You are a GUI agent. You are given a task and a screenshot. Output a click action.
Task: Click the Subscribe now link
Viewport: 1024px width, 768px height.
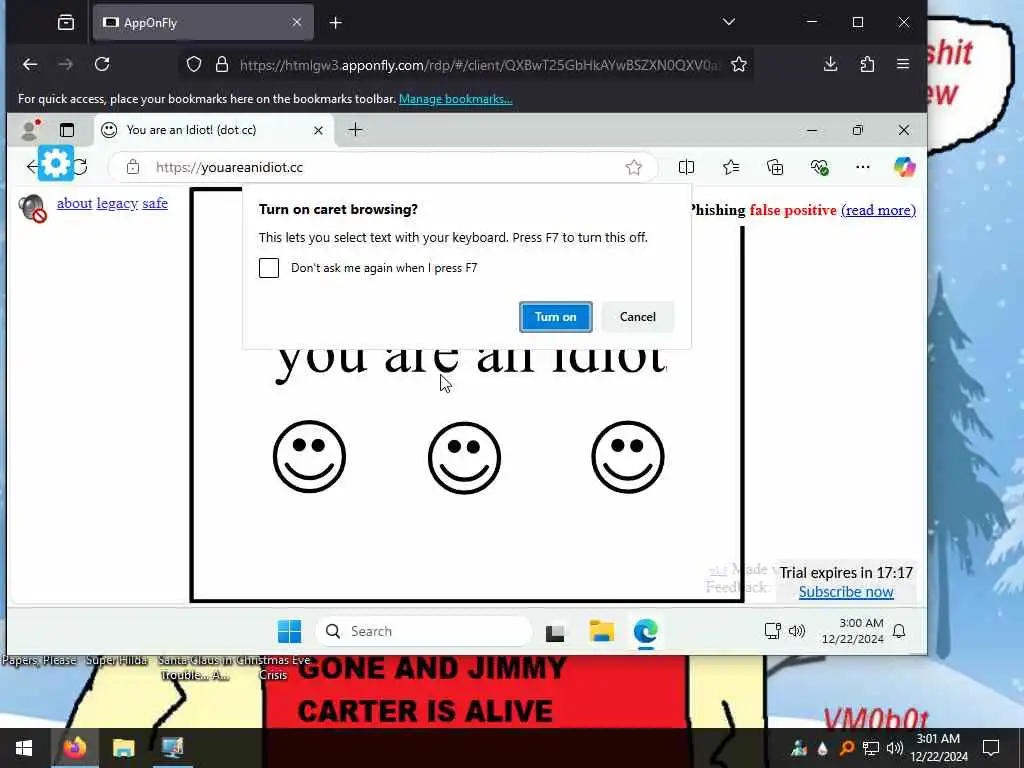[846, 592]
